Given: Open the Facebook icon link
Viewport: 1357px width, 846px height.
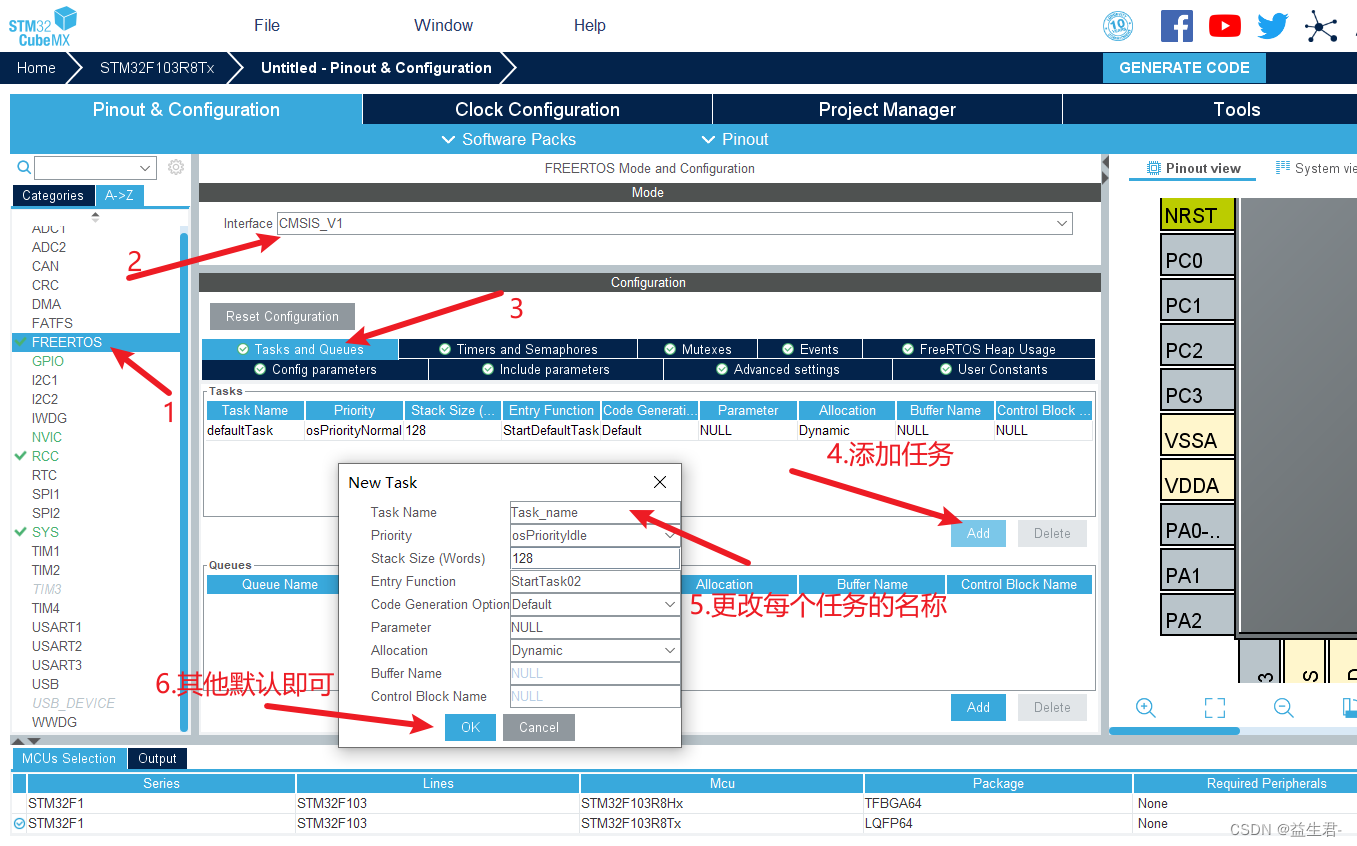Looking at the screenshot, I should tap(1176, 26).
